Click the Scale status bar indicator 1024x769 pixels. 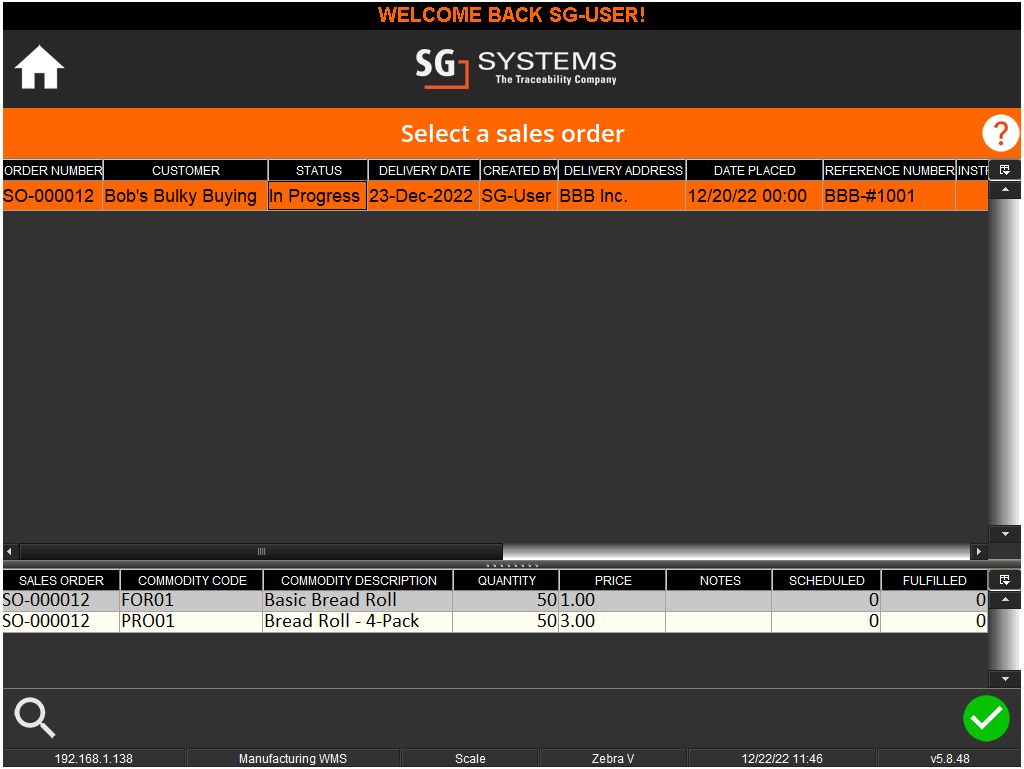coord(470,758)
